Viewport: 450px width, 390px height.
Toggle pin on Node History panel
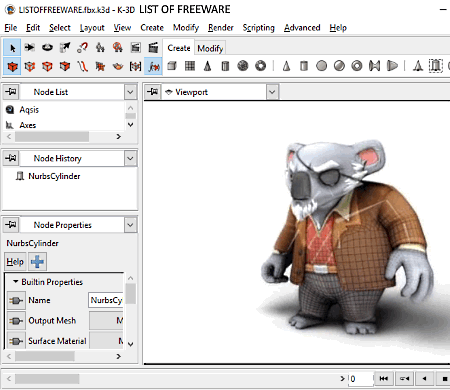[x=11, y=158]
